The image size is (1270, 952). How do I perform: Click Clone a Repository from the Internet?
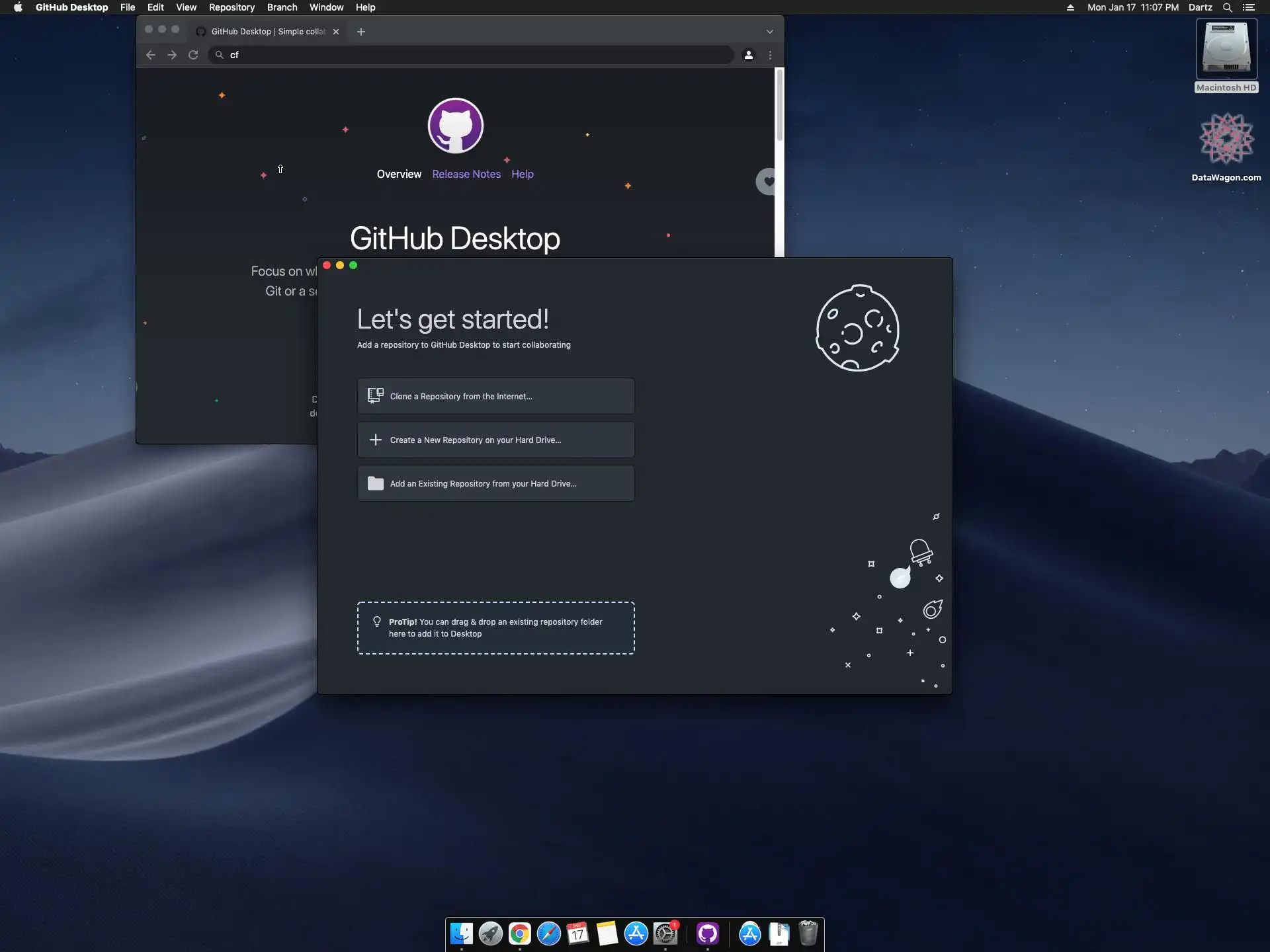(x=495, y=396)
